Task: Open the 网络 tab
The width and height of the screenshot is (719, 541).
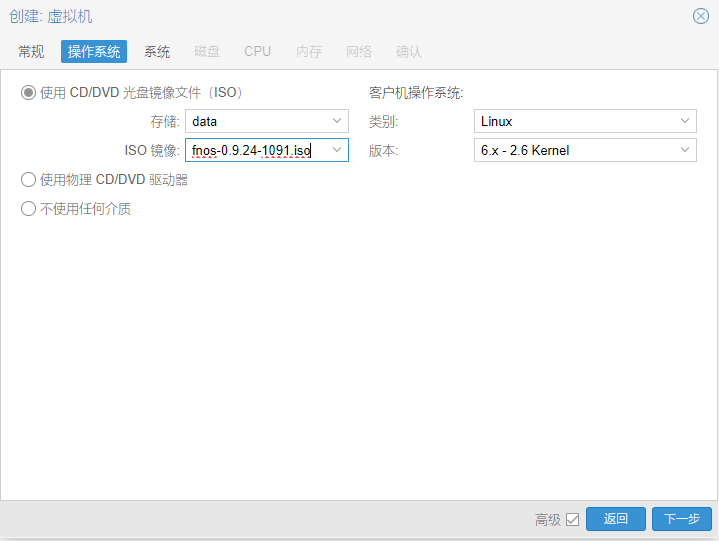Action: [x=359, y=52]
